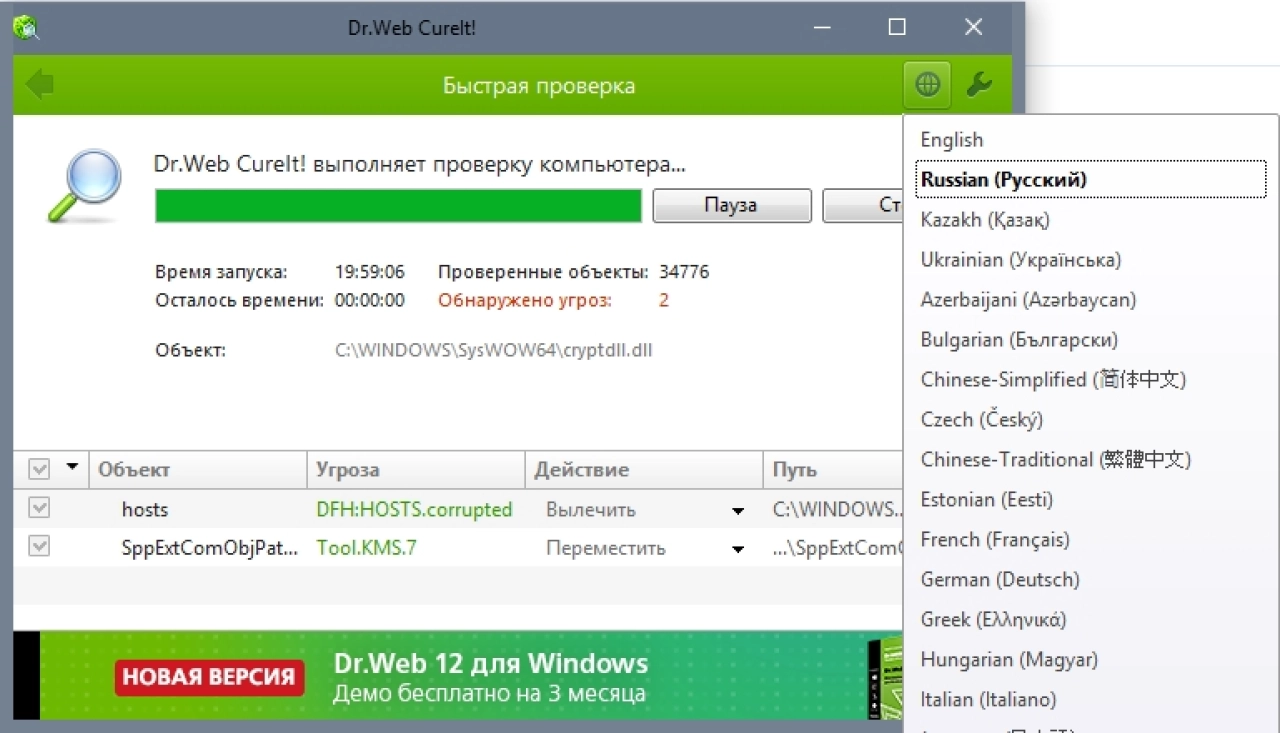
Task: Open action dropdown for Tool.KMS.7 row
Action: point(738,549)
